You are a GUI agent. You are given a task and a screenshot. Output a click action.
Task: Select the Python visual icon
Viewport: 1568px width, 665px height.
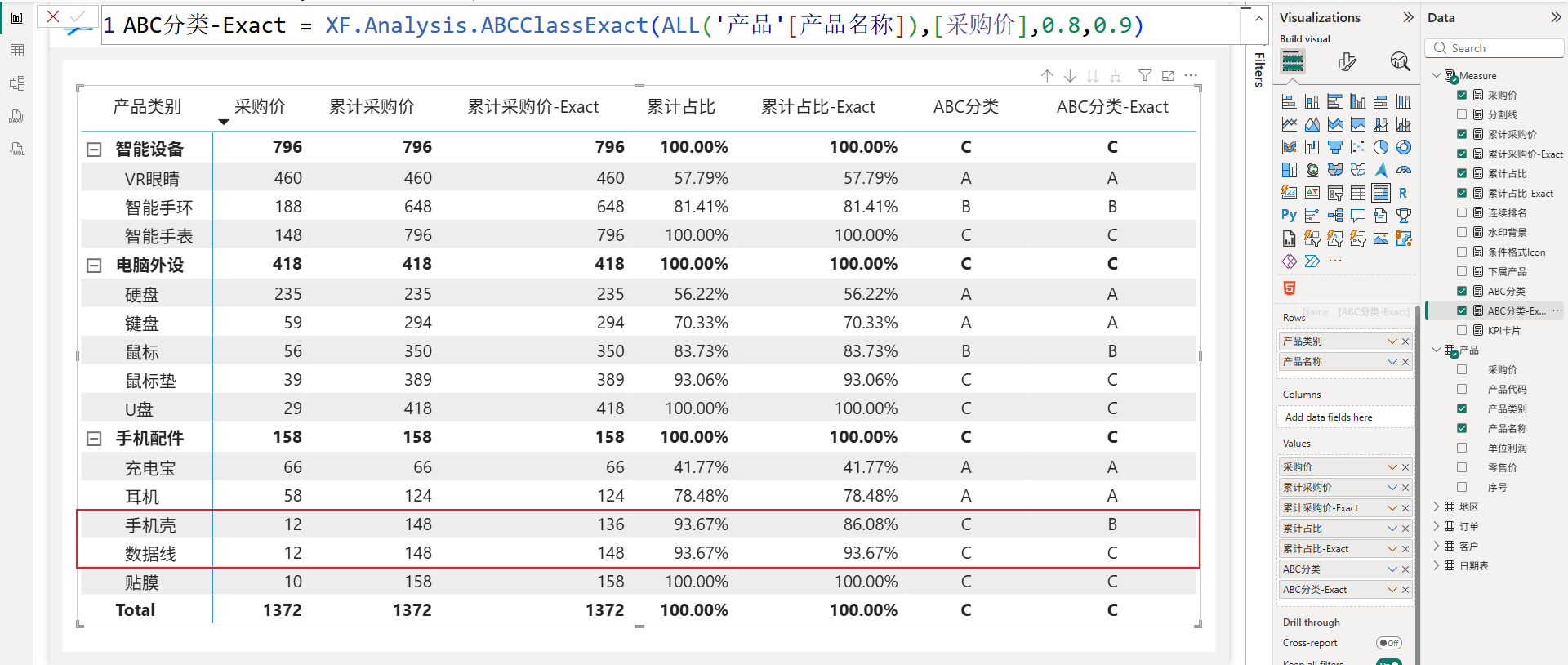coord(1289,216)
